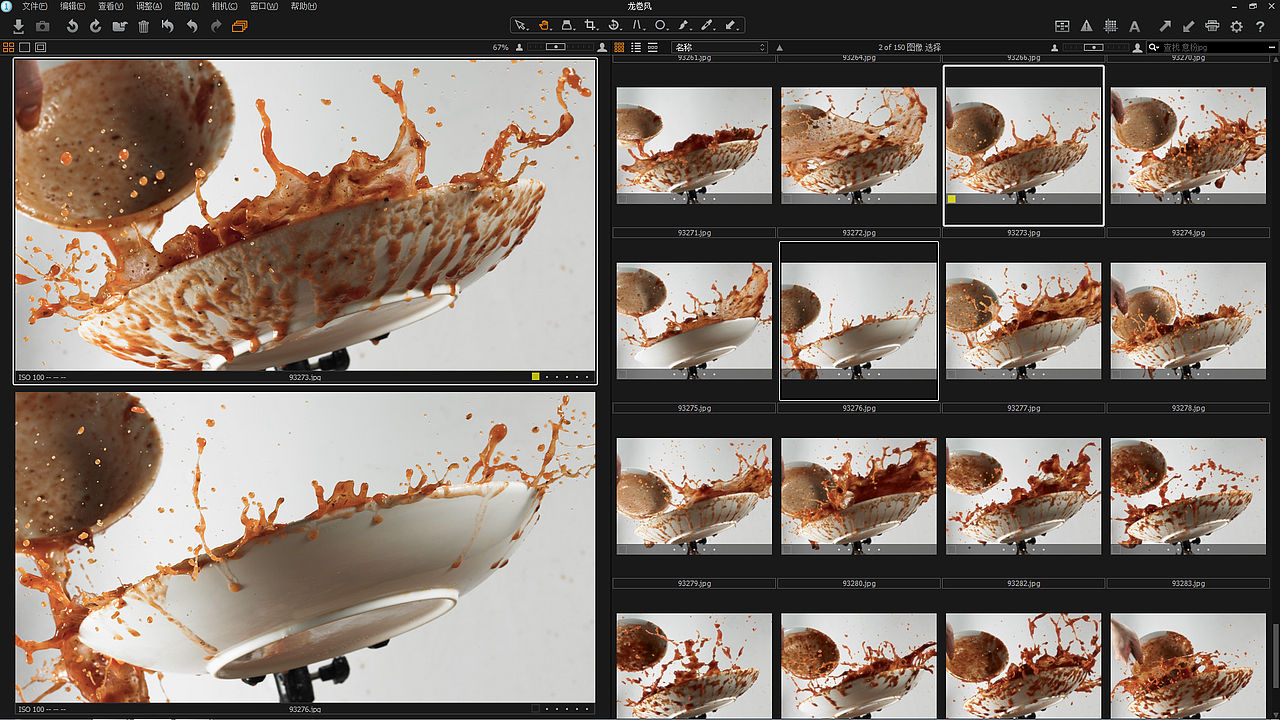Open Help with the question mark icon
Image resolution: width=1280 pixels, height=720 pixels.
pyautogui.click(x=1260, y=27)
